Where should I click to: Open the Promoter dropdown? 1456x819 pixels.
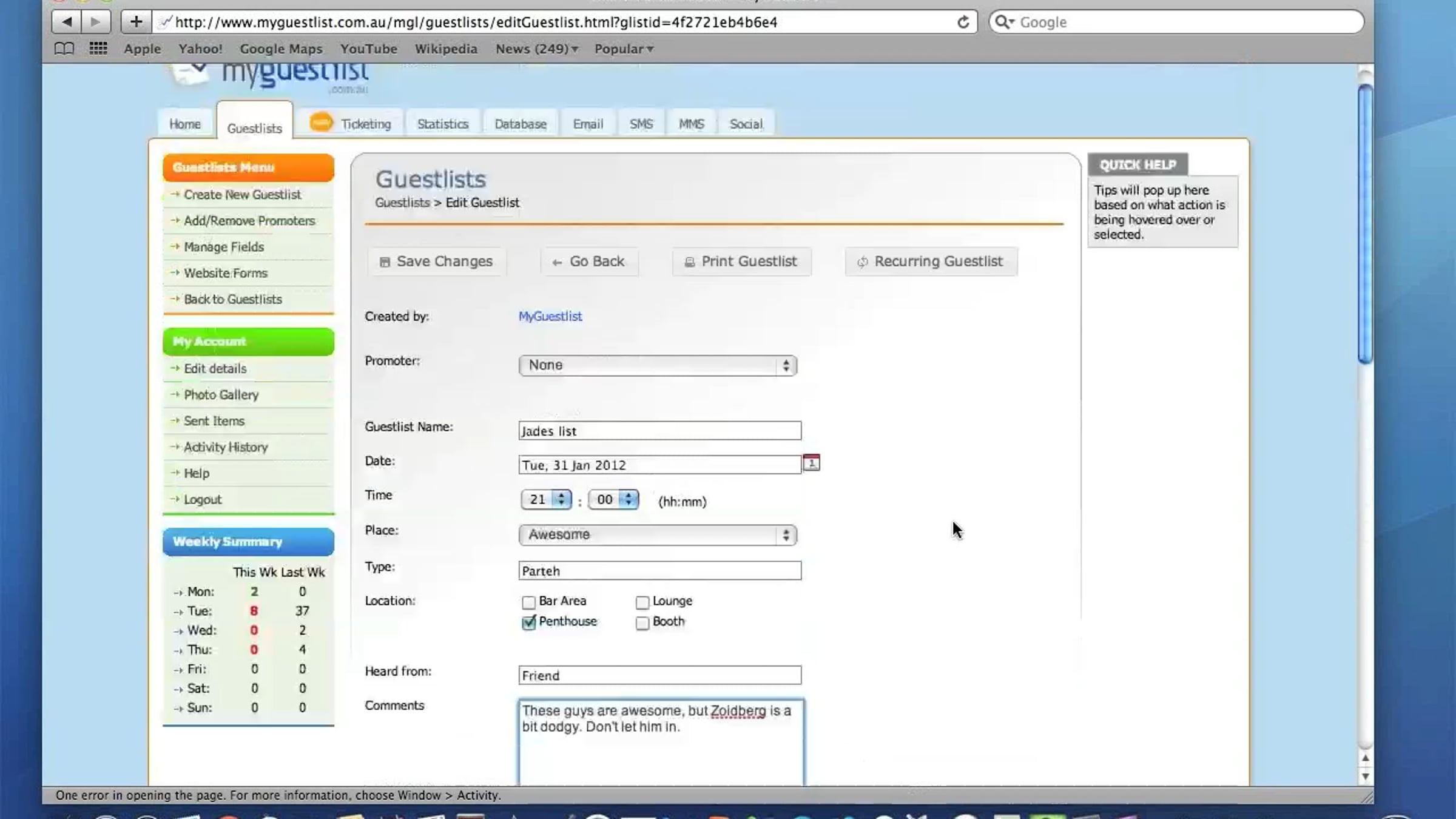click(x=658, y=366)
